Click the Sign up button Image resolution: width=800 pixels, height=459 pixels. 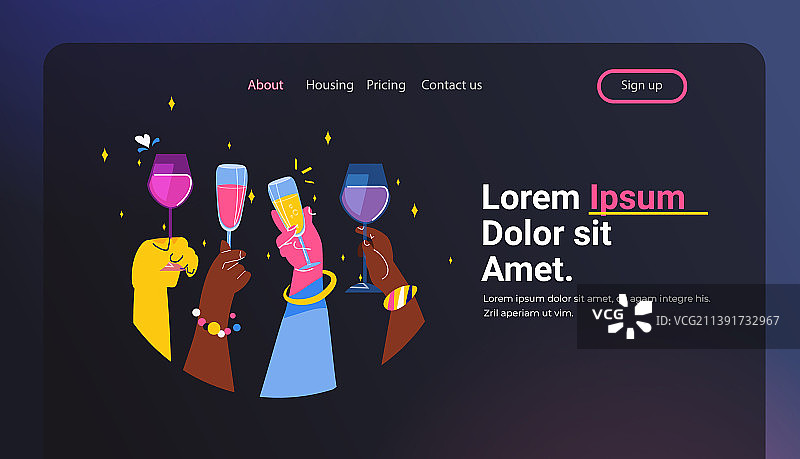pyautogui.click(x=642, y=86)
